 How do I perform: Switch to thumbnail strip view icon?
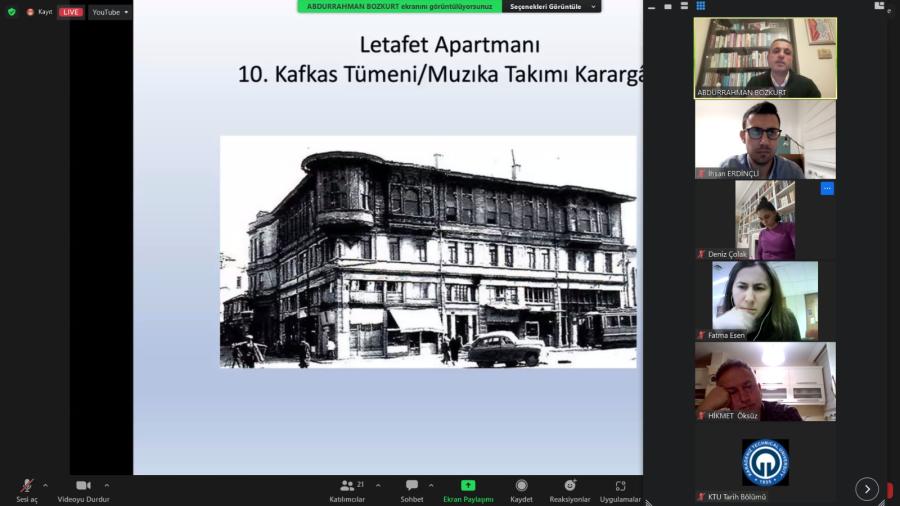pos(684,6)
